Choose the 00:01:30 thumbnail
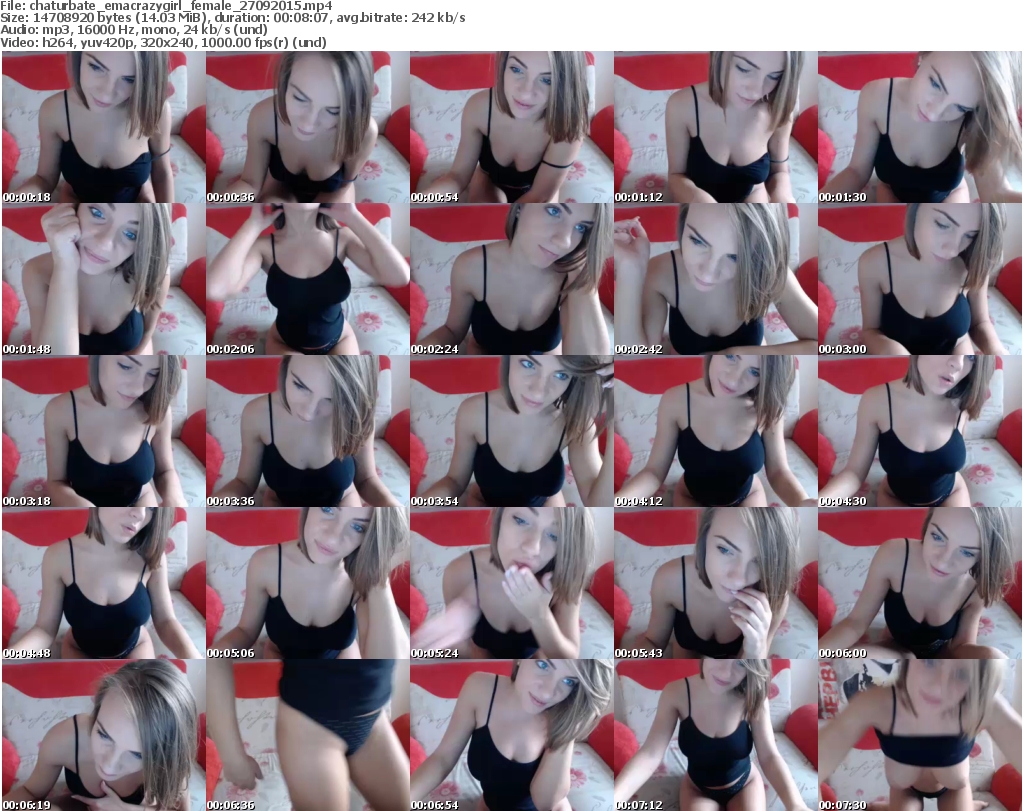Viewport: 1024px width, 811px height. pyautogui.click(x=920, y=127)
